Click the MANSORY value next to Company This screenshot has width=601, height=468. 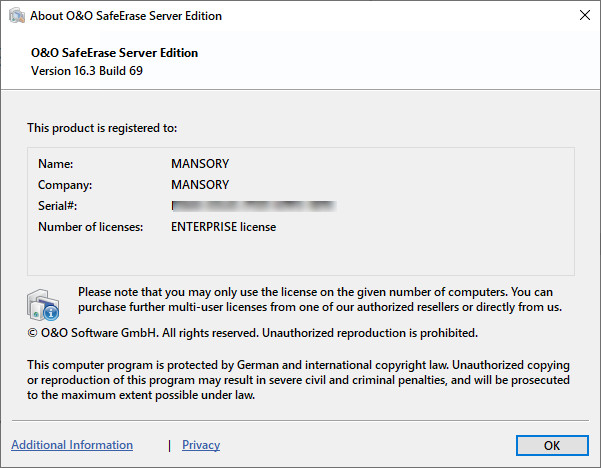coord(200,185)
